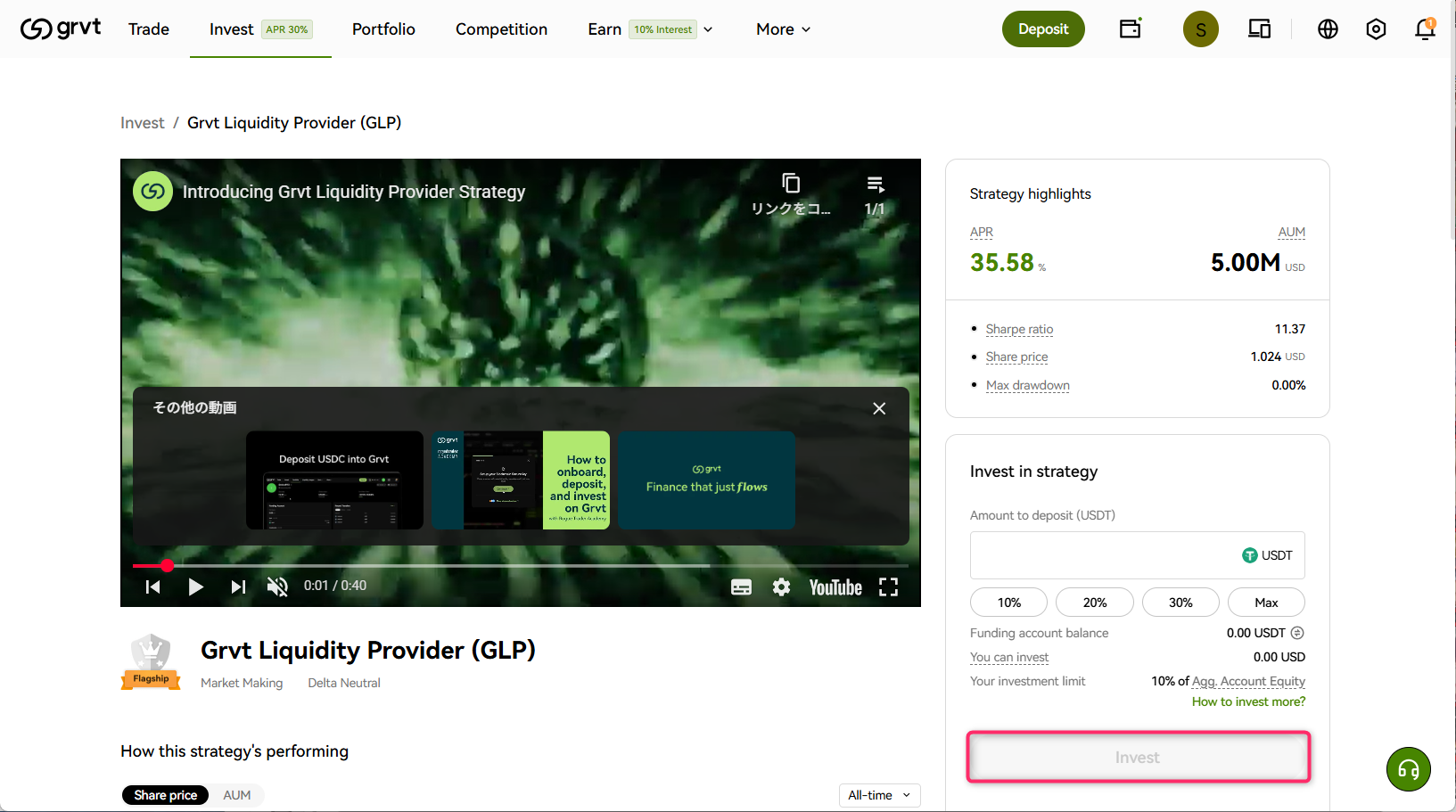The width and height of the screenshot is (1456, 812).
Task: Open the 'How to invest more?' link
Action: point(1247,701)
